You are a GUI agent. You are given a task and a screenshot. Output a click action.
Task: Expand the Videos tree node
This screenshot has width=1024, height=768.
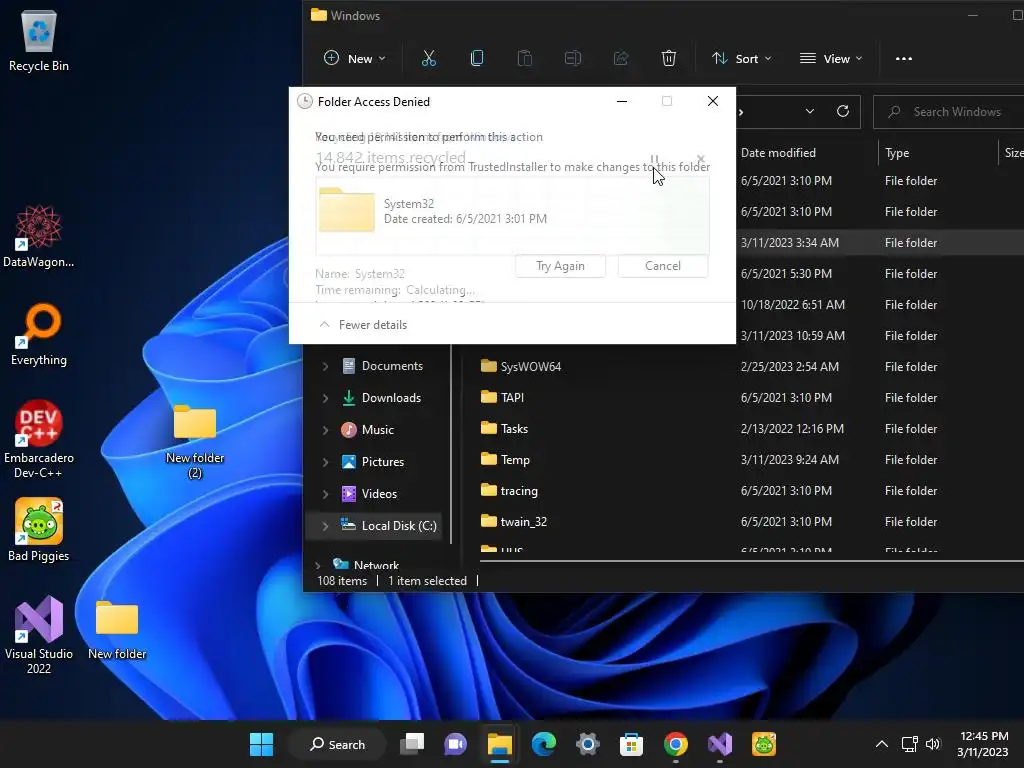click(x=325, y=494)
